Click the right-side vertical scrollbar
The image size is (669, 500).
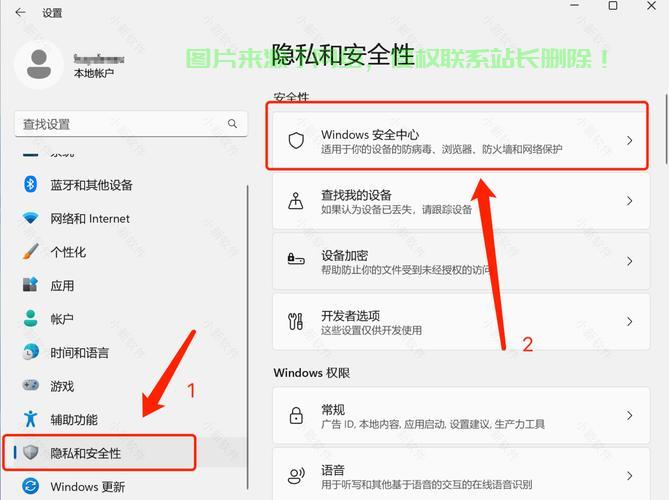point(666,129)
